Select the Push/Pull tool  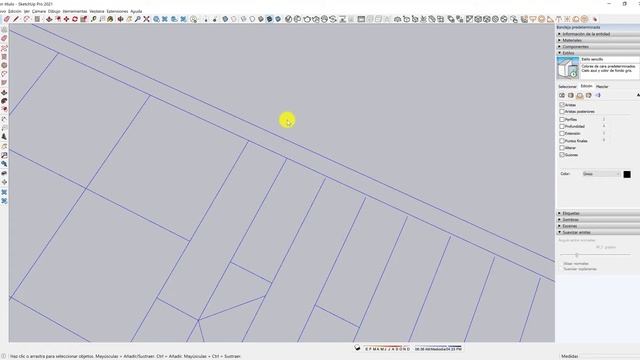pyautogui.click(x=49, y=19)
